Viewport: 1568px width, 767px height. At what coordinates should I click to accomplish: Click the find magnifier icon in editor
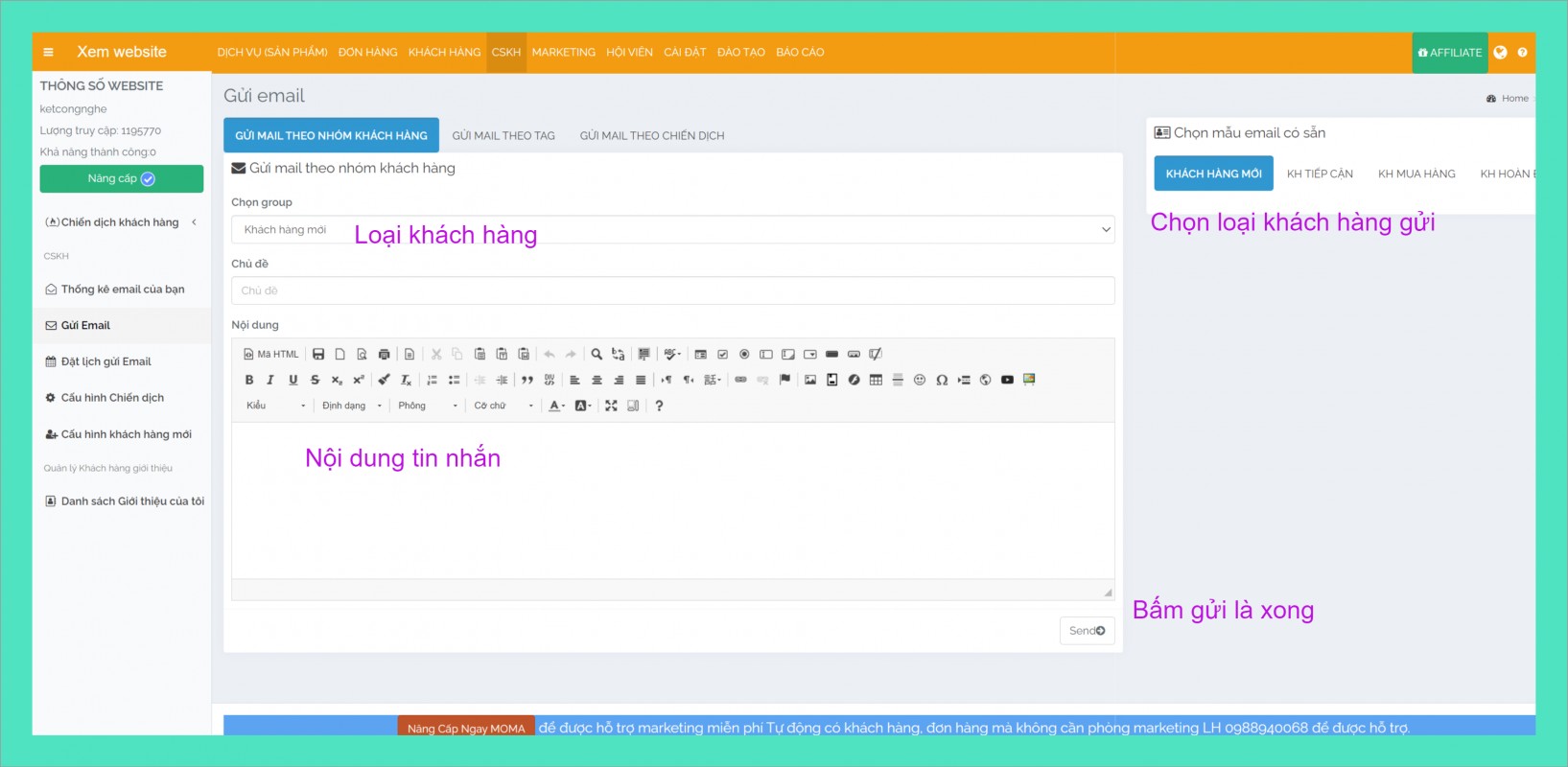point(597,354)
